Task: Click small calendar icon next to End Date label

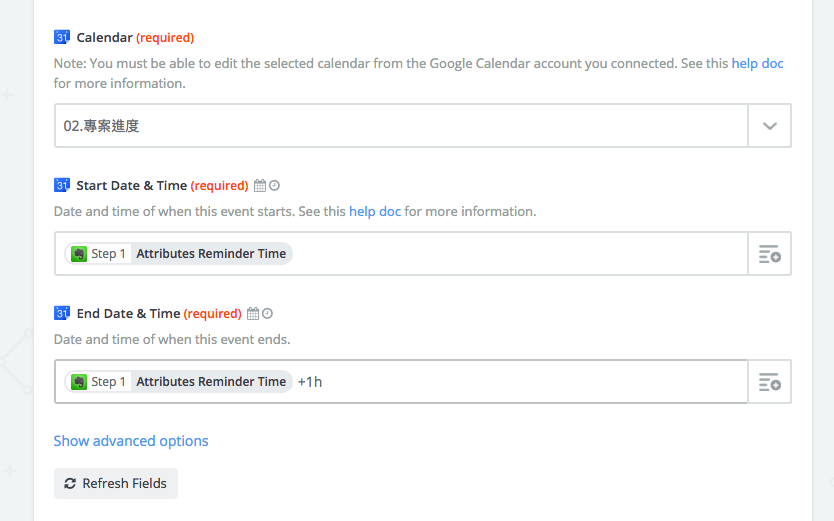Action: click(253, 314)
